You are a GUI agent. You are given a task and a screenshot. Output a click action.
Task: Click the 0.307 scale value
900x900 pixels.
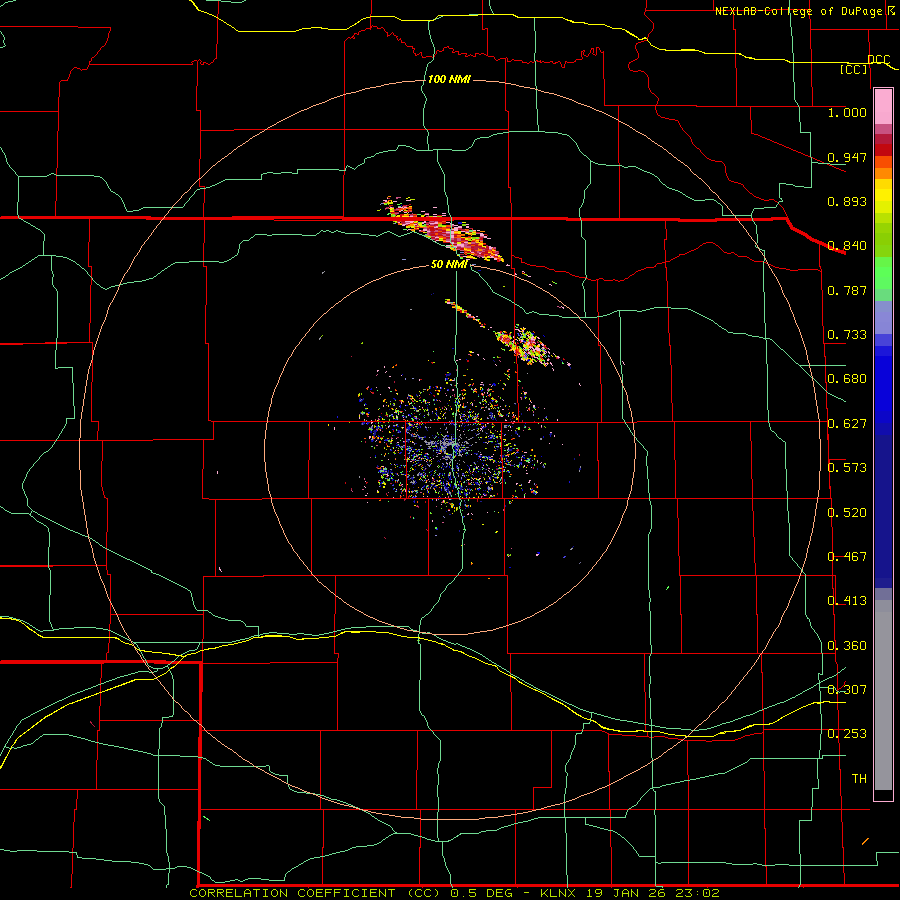[x=847, y=689]
